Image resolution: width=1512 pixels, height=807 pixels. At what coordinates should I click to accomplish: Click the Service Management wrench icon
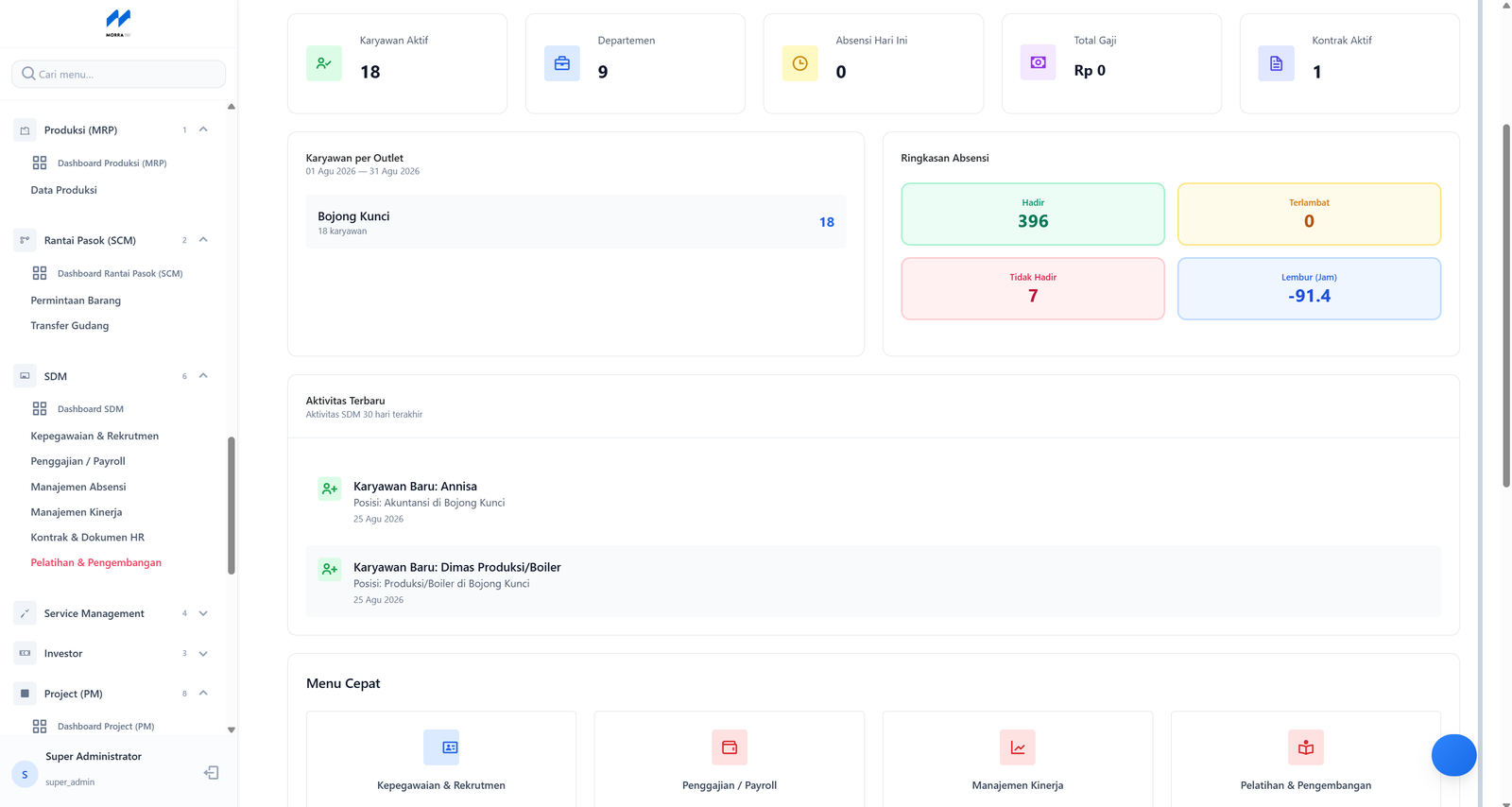(x=26, y=613)
